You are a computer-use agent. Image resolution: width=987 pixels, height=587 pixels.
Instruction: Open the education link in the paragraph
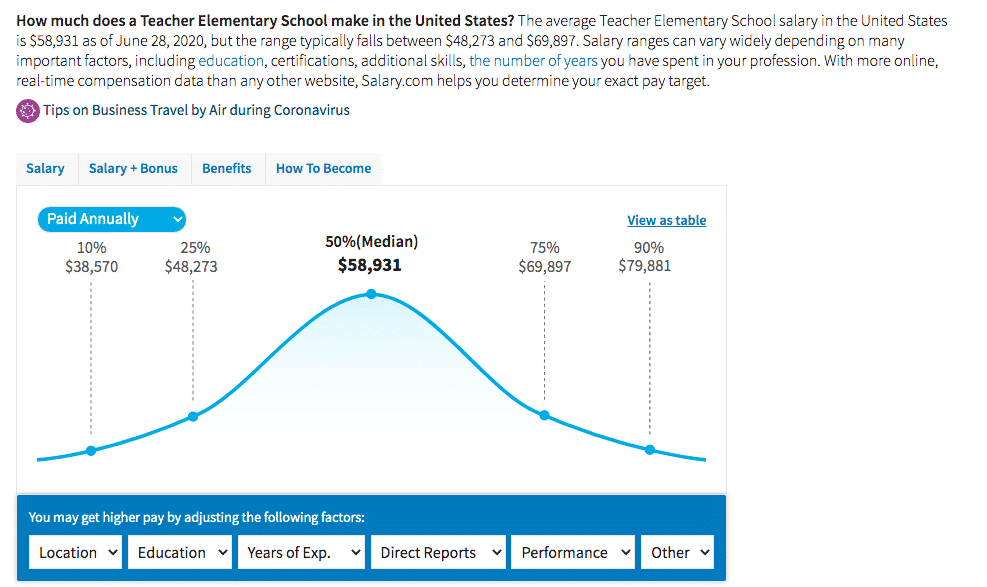tap(232, 61)
